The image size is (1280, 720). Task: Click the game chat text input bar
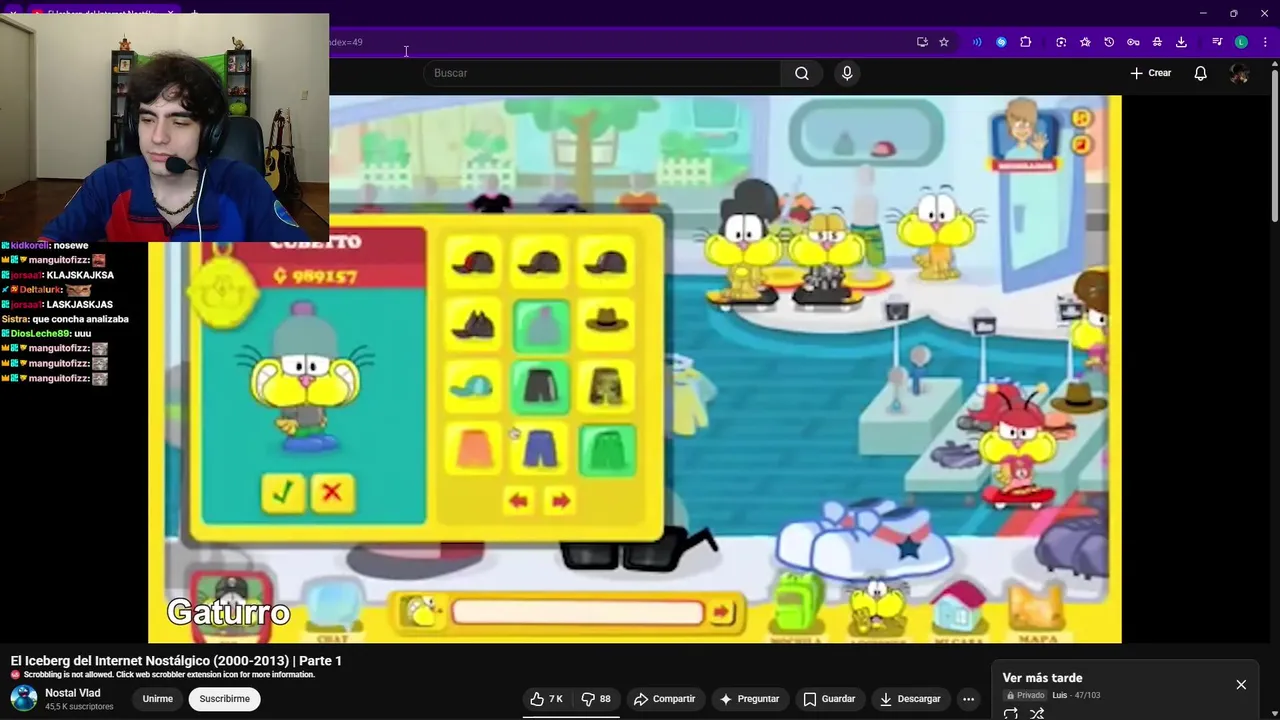pos(577,612)
